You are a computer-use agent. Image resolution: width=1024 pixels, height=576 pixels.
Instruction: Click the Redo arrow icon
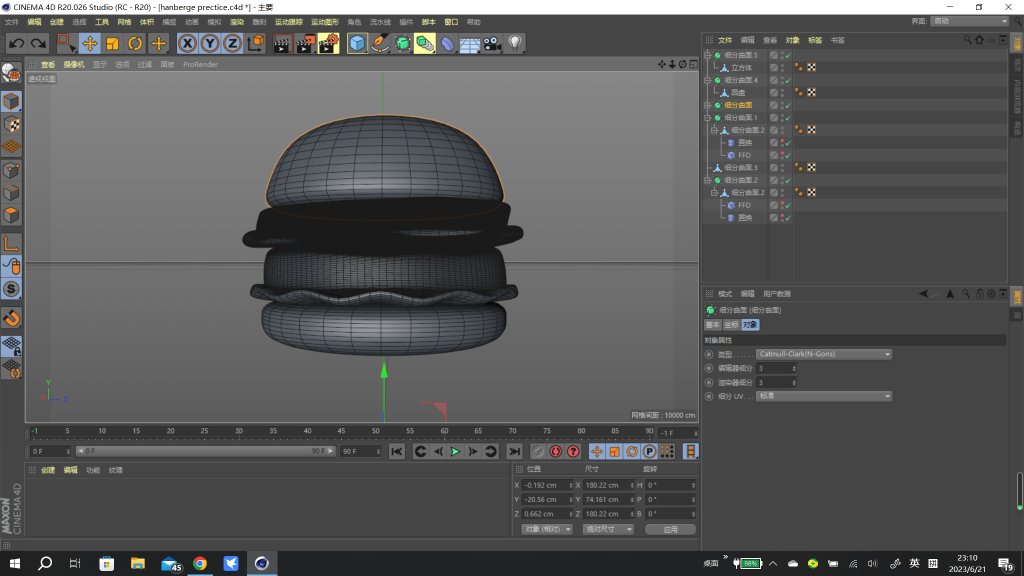(39, 44)
